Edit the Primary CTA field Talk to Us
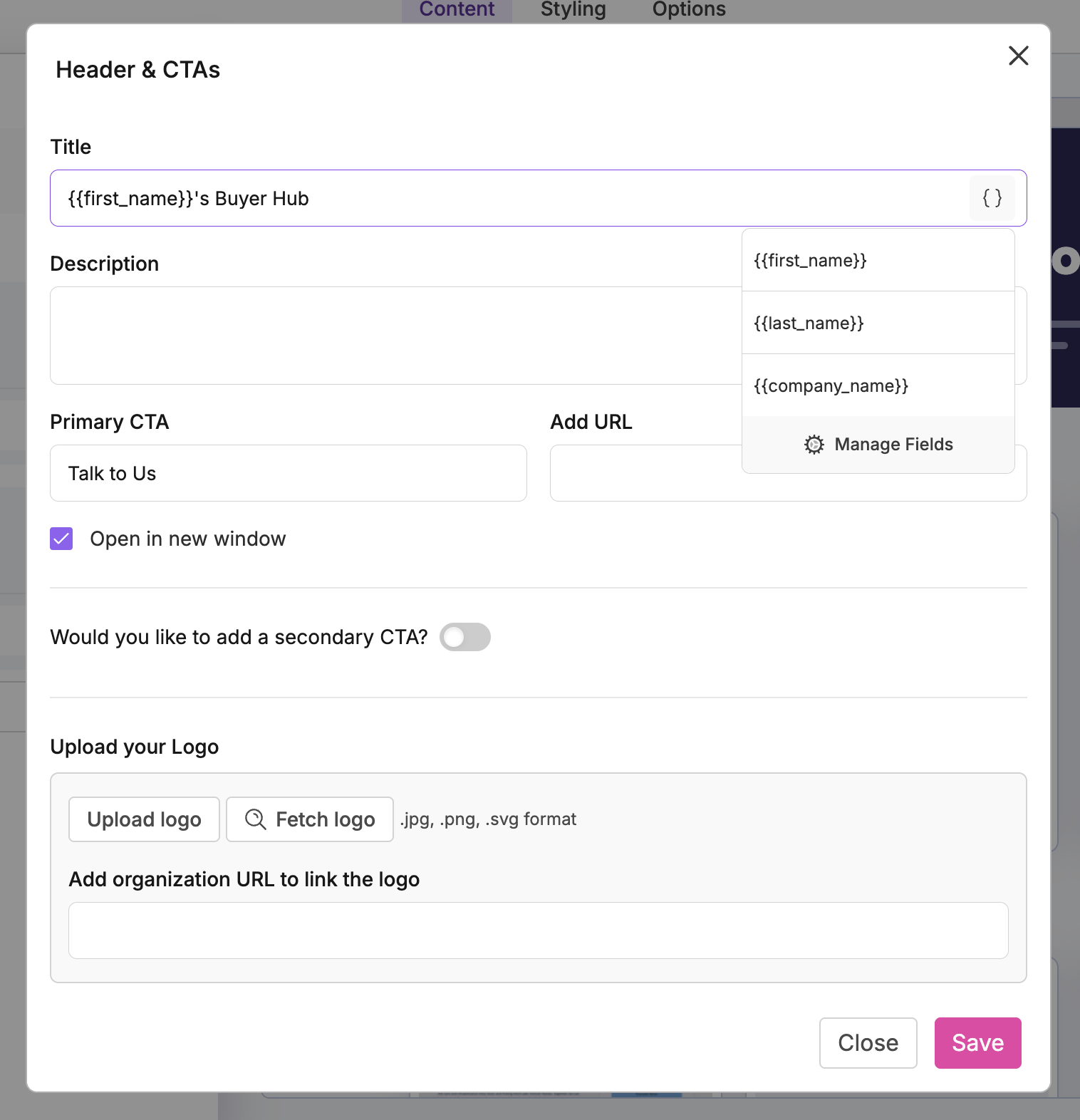This screenshot has height=1120, width=1080. (x=288, y=473)
